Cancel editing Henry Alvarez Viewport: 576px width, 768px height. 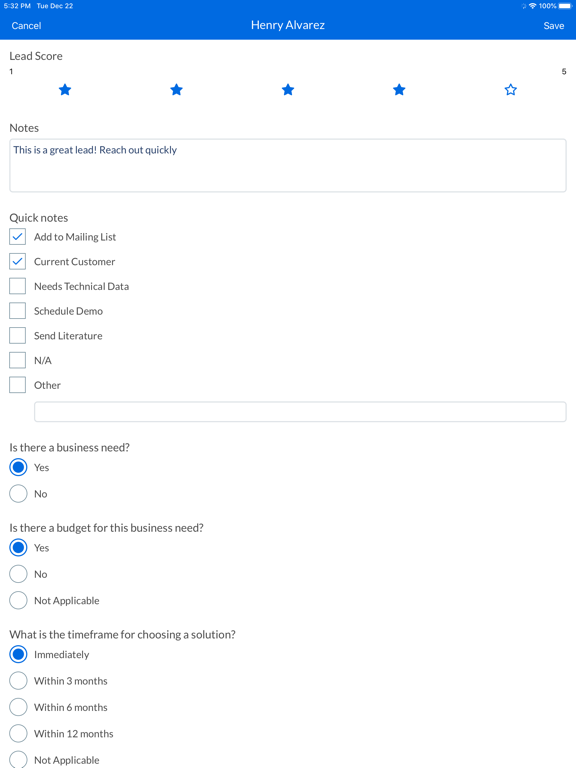26,26
